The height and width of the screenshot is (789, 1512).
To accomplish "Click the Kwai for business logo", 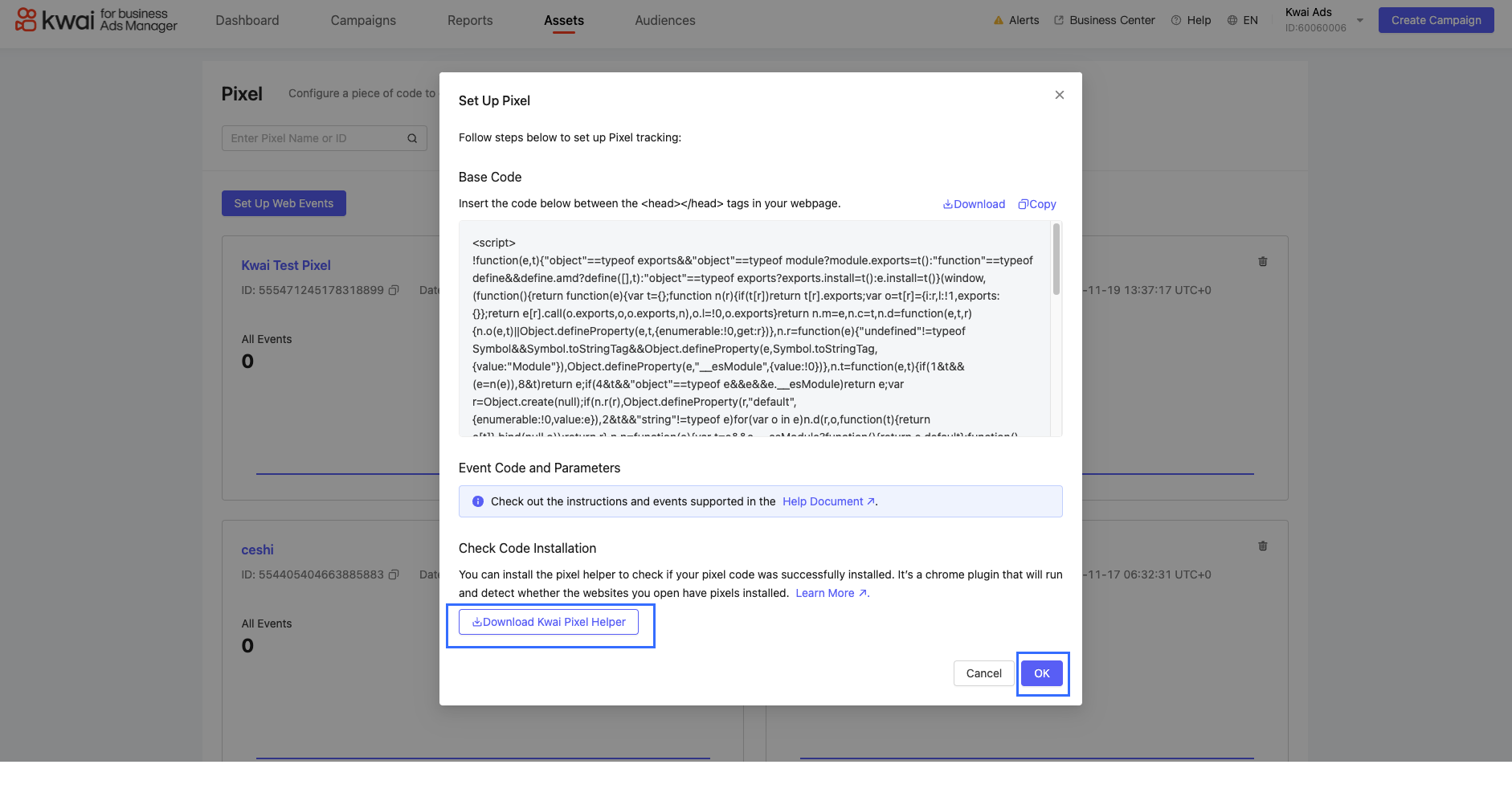I will [96, 20].
